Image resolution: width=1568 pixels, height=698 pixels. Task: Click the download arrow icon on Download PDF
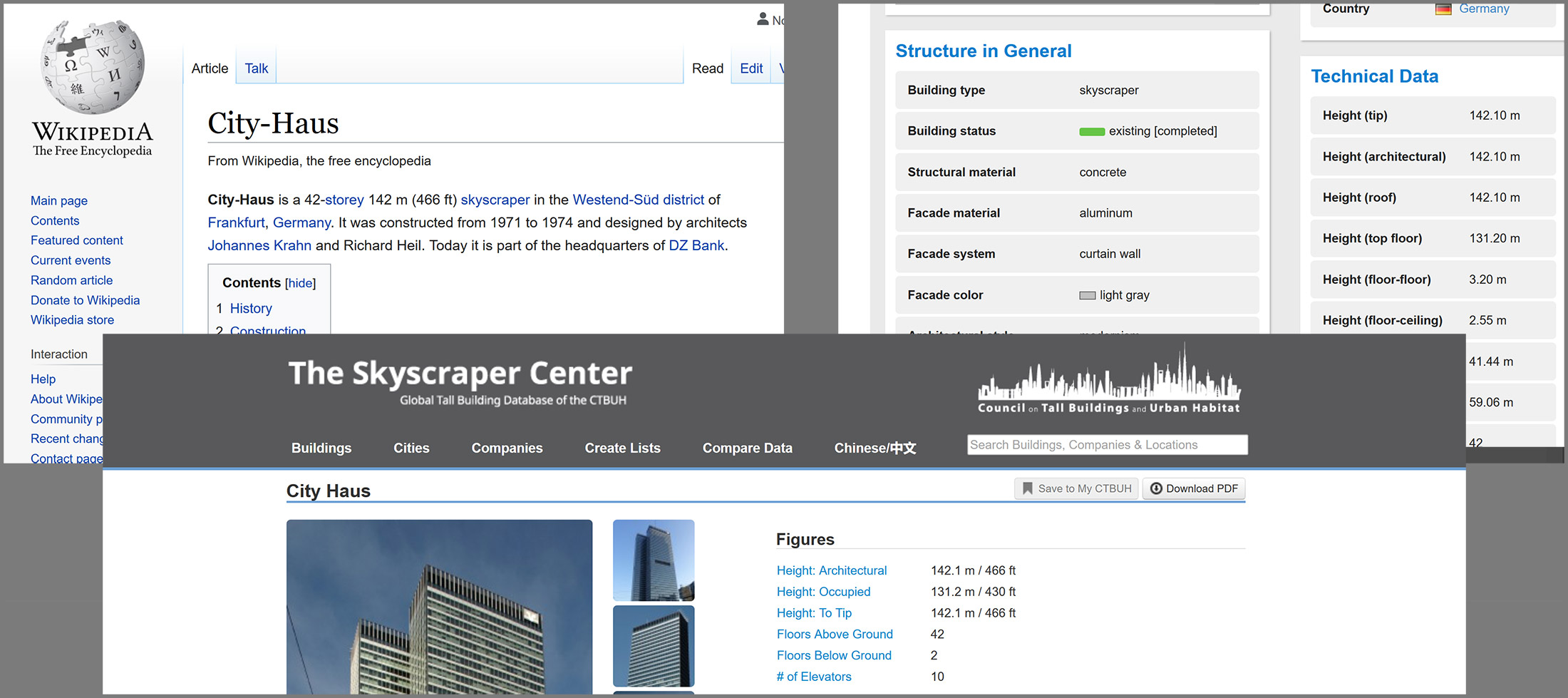click(1156, 488)
